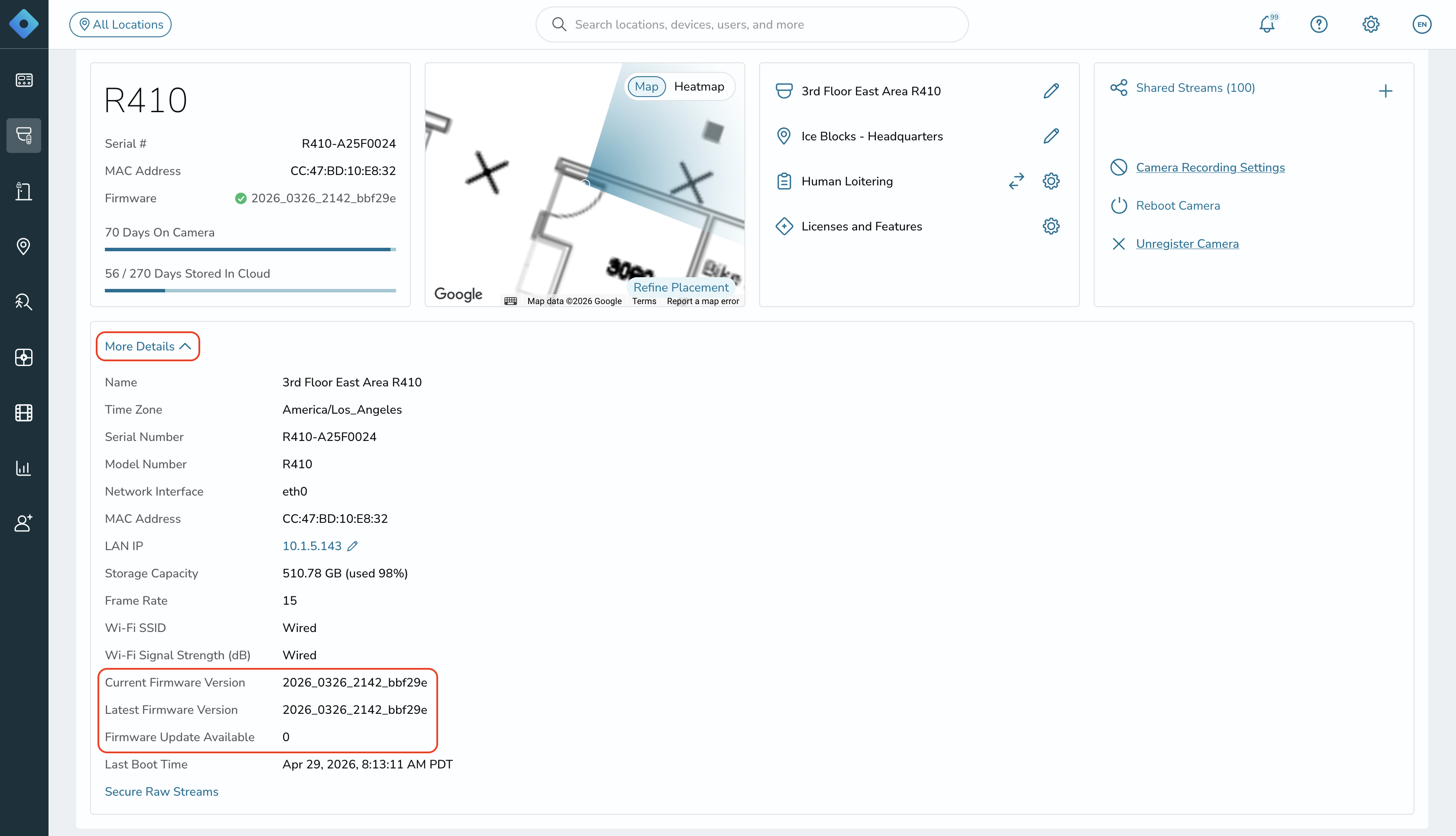Image resolution: width=1456 pixels, height=836 pixels.
Task: Click the map Terms link
Action: [644, 301]
